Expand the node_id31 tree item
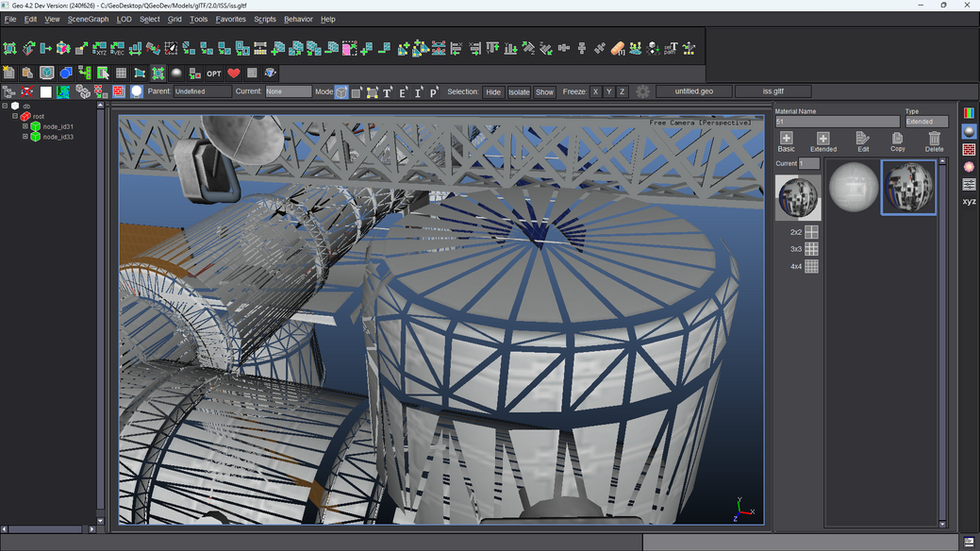 click(x=25, y=126)
